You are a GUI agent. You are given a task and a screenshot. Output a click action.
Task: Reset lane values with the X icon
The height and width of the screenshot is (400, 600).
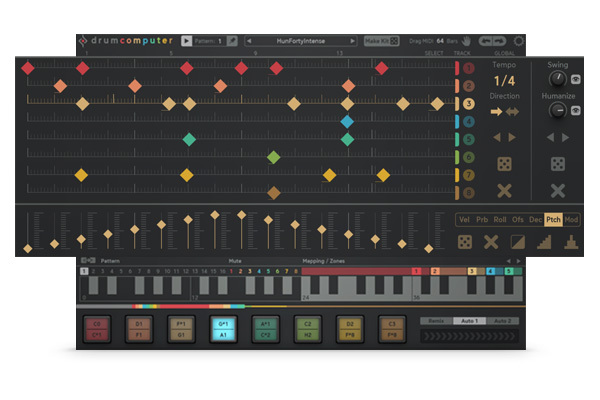[x=491, y=242]
